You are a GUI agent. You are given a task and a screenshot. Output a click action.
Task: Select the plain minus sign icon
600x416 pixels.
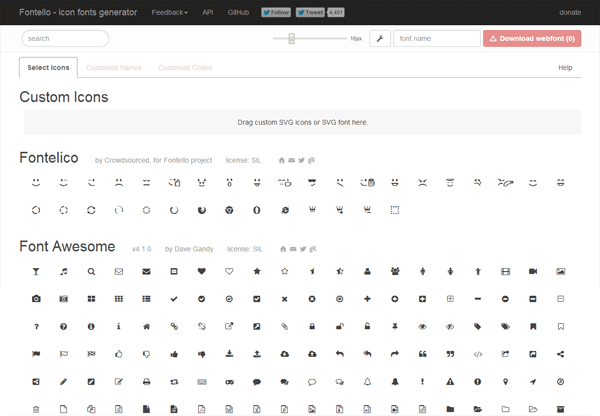[478, 299]
